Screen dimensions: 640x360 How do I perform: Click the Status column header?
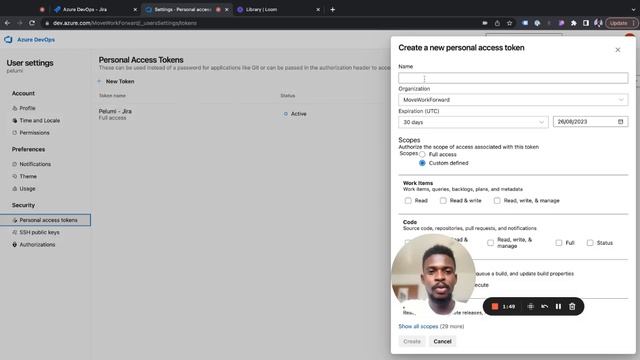pyautogui.click(x=287, y=96)
